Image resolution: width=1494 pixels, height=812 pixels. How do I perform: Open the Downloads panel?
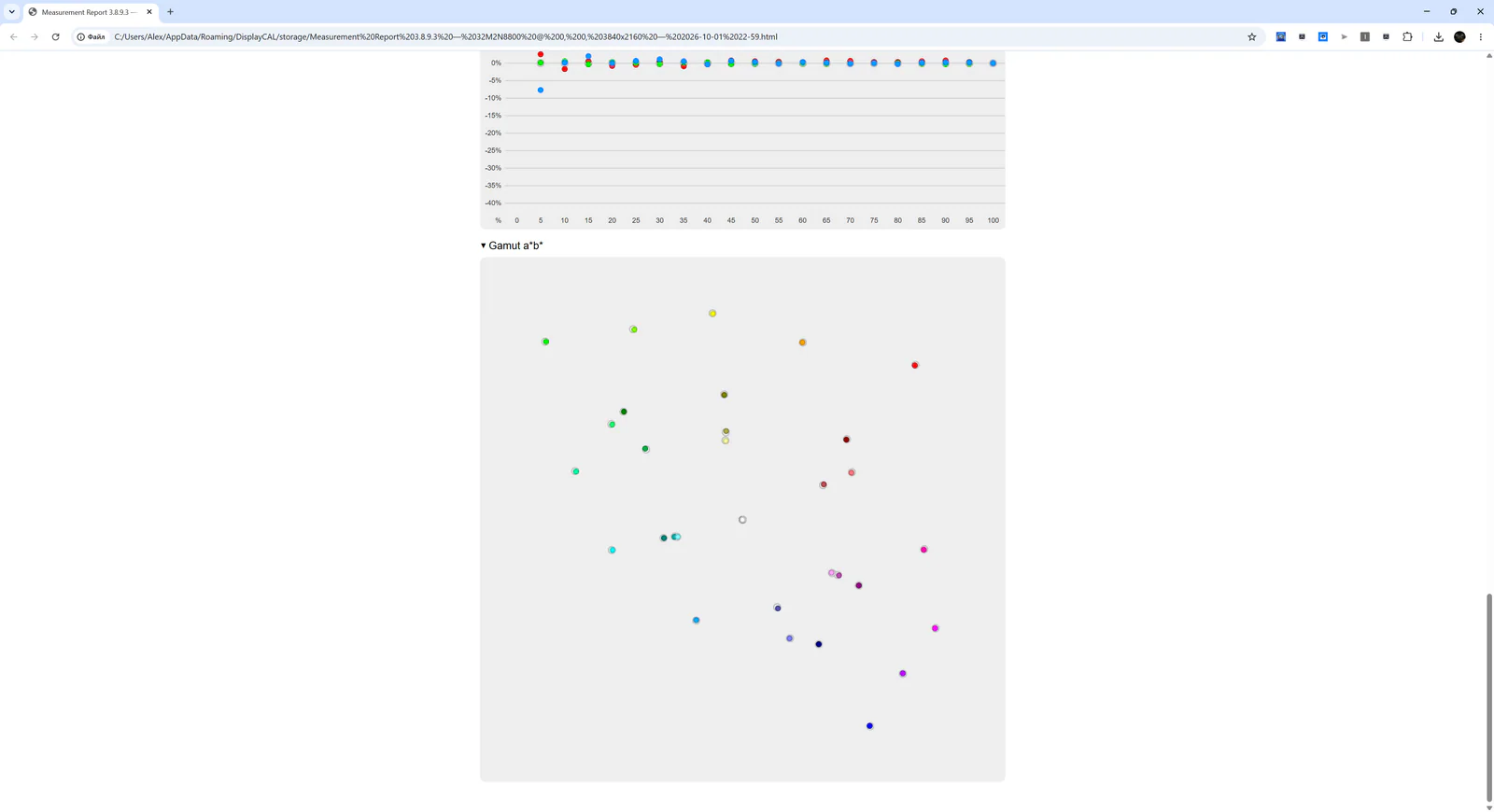tap(1439, 36)
